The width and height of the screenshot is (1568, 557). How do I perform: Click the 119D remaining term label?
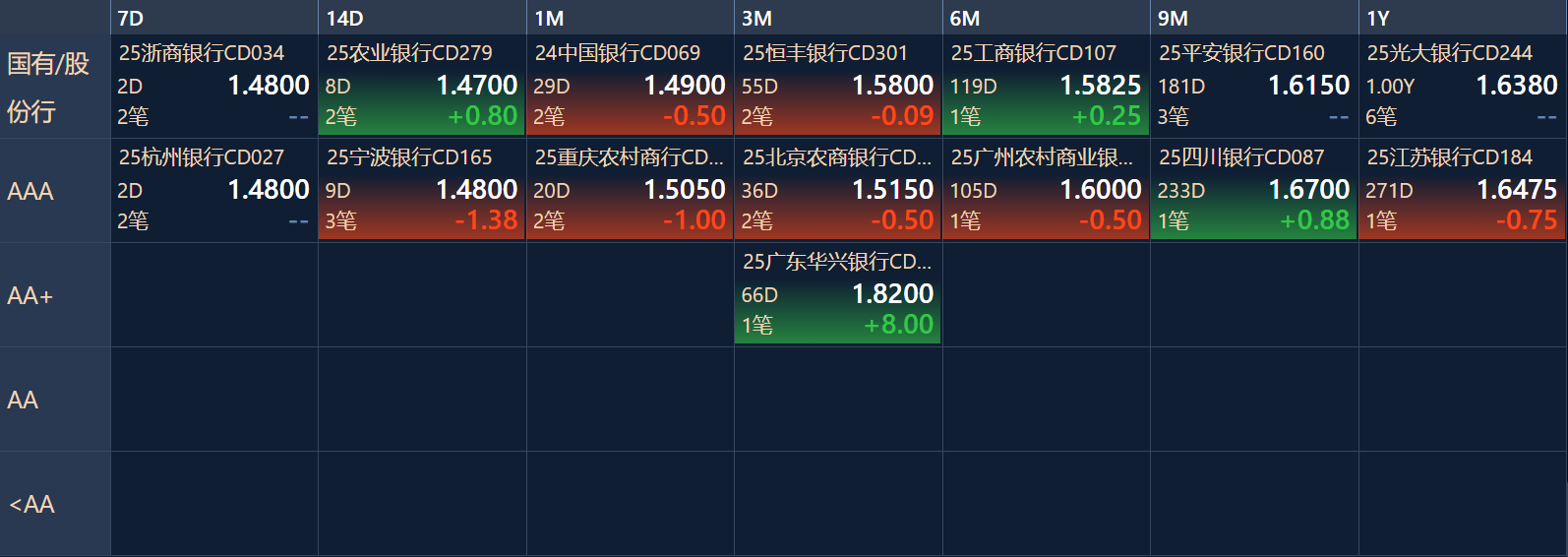(974, 87)
